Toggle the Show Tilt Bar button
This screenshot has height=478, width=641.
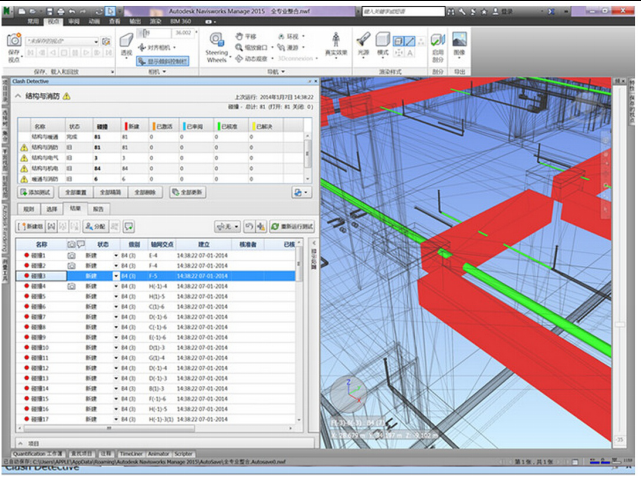pos(162,61)
